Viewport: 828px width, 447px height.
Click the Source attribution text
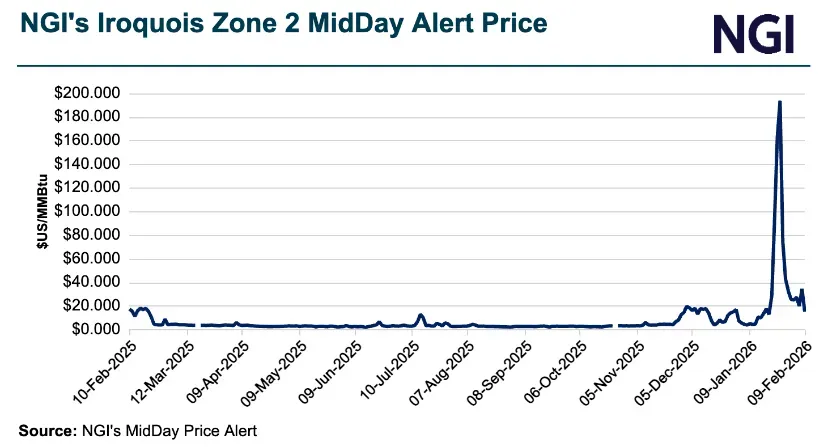(x=136, y=431)
